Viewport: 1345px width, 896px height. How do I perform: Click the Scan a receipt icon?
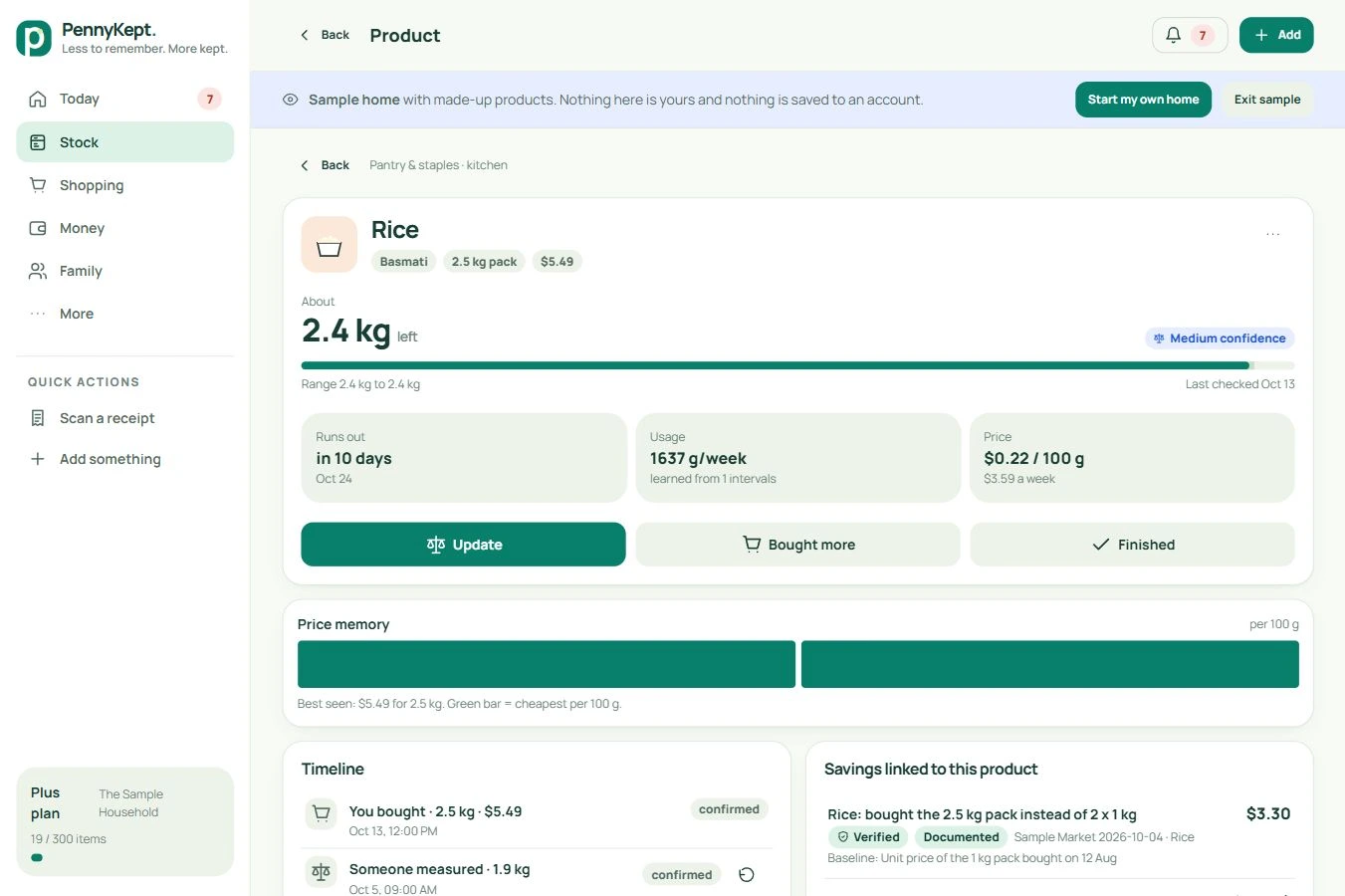(38, 418)
